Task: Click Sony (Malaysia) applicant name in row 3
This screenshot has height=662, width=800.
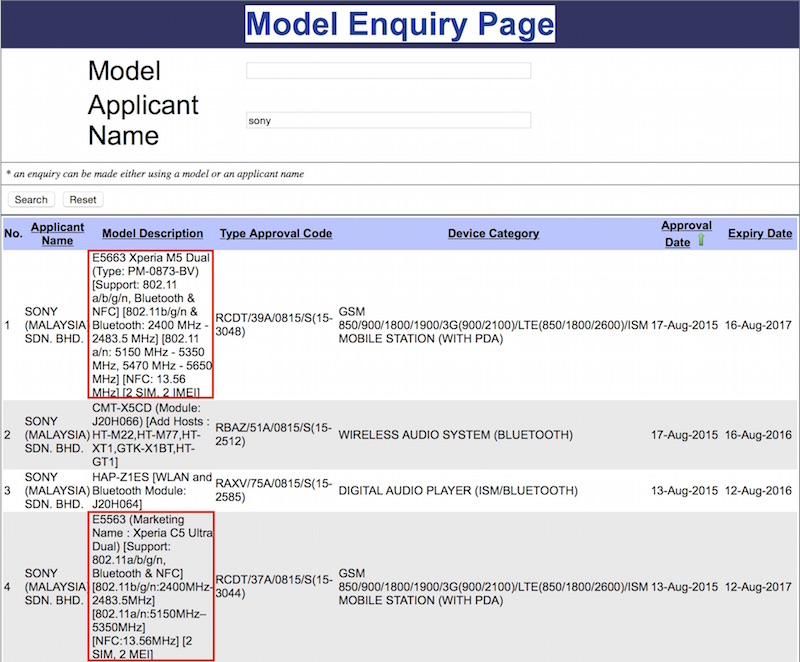Action: 56,491
